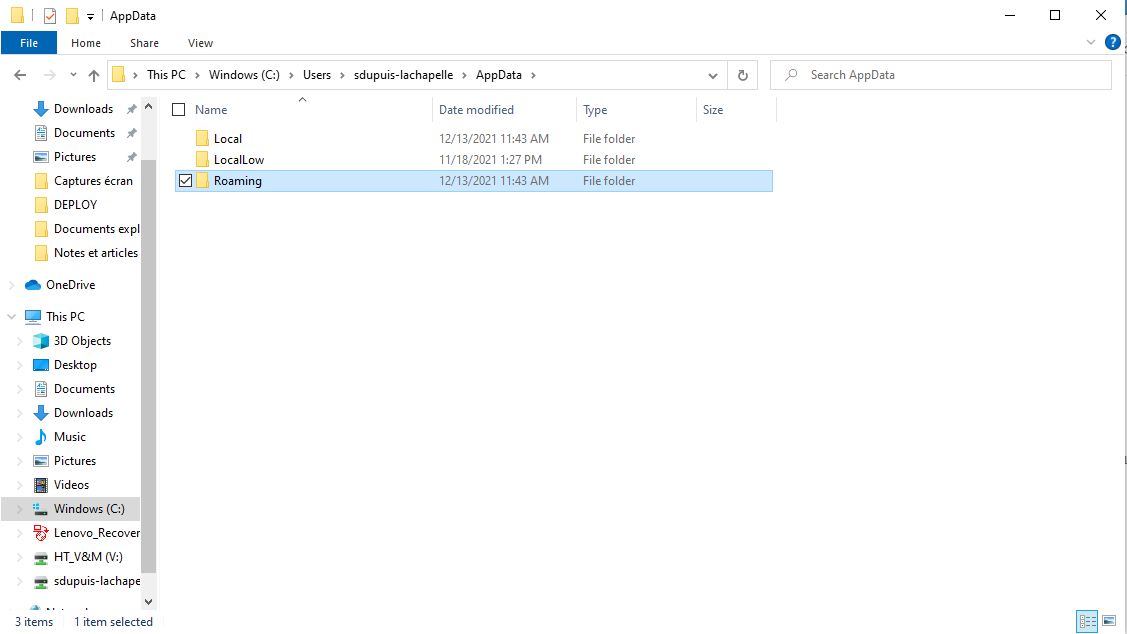The image size is (1127, 634).
Task: Click the Properties icon in quick access toolbar
Action: (x=50, y=16)
